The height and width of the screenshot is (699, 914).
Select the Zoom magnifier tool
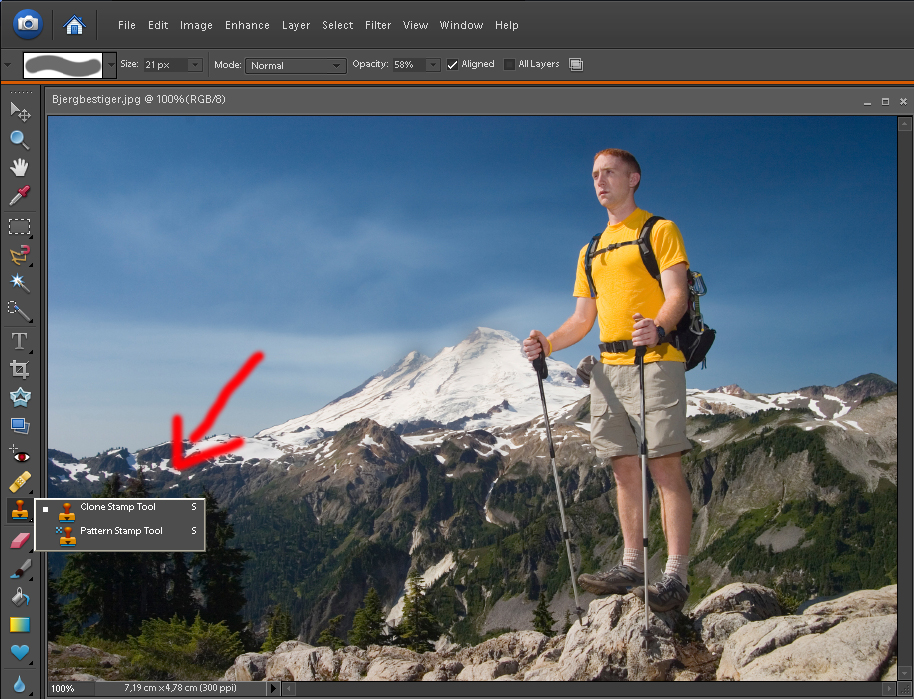pos(20,138)
